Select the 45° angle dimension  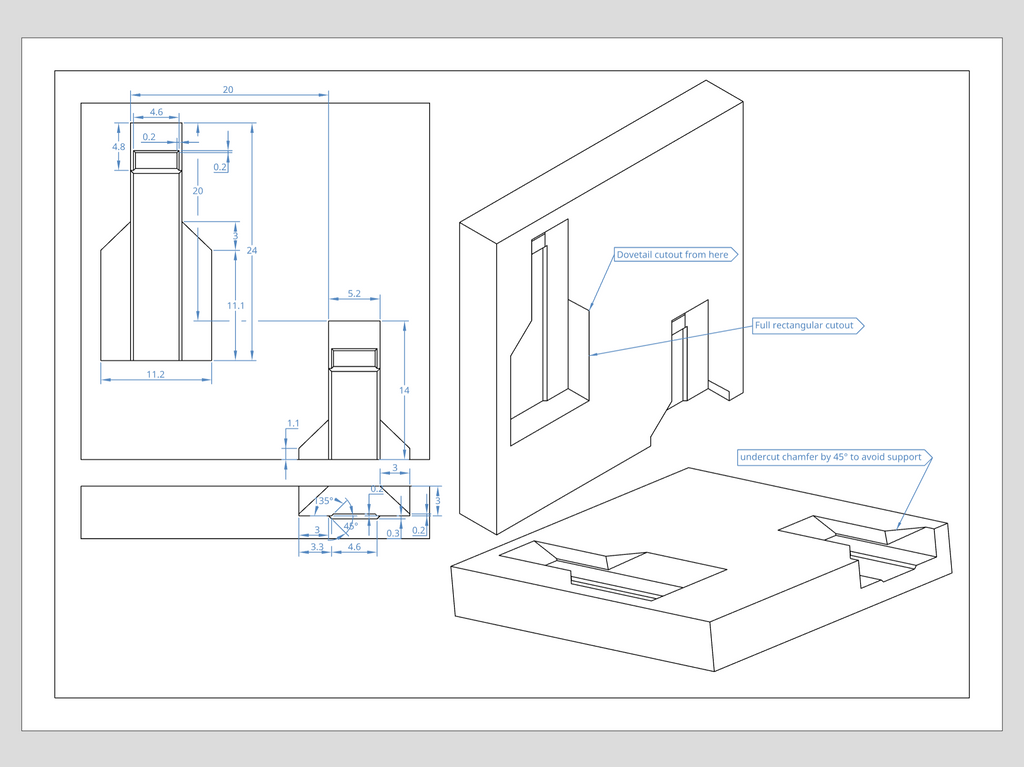point(351,526)
